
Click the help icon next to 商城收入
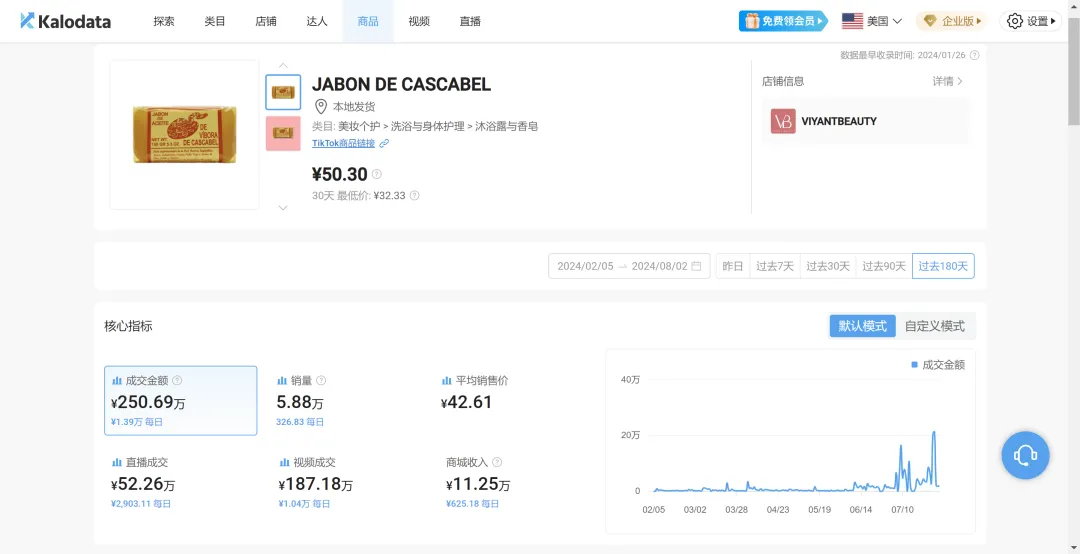(497, 463)
